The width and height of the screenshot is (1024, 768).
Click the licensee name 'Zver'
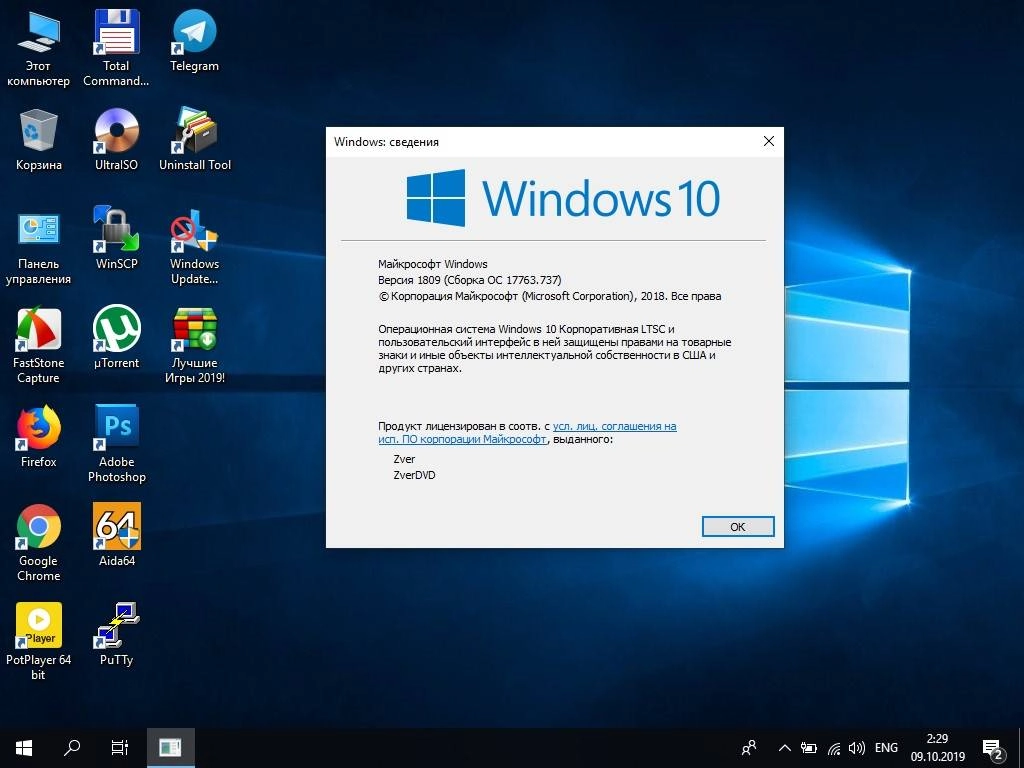404,459
